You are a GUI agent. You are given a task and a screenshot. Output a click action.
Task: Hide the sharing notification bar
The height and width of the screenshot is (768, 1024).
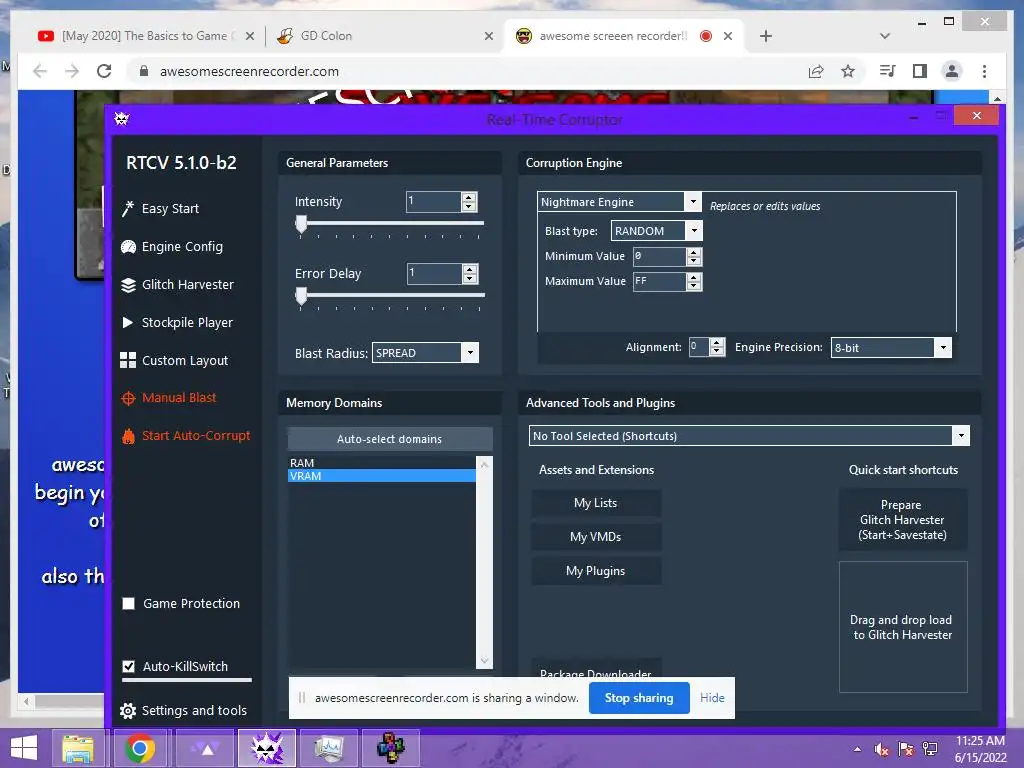pyautogui.click(x=712, y=698)
